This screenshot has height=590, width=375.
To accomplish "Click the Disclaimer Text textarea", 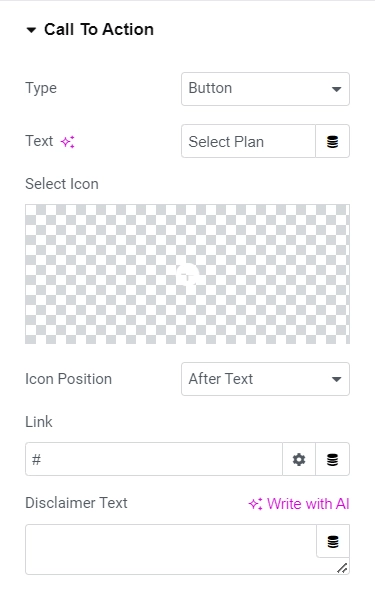I will (x=171, y=549).
